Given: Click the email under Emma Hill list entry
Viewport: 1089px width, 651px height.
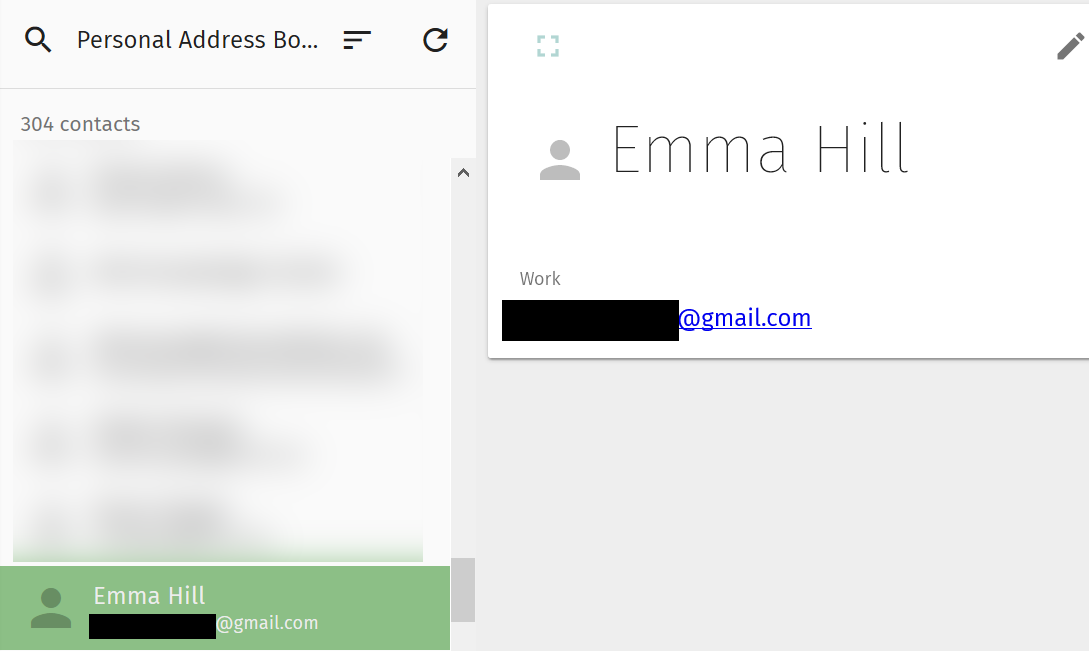Looking at the screenshot, I should [x=266, y=624].
